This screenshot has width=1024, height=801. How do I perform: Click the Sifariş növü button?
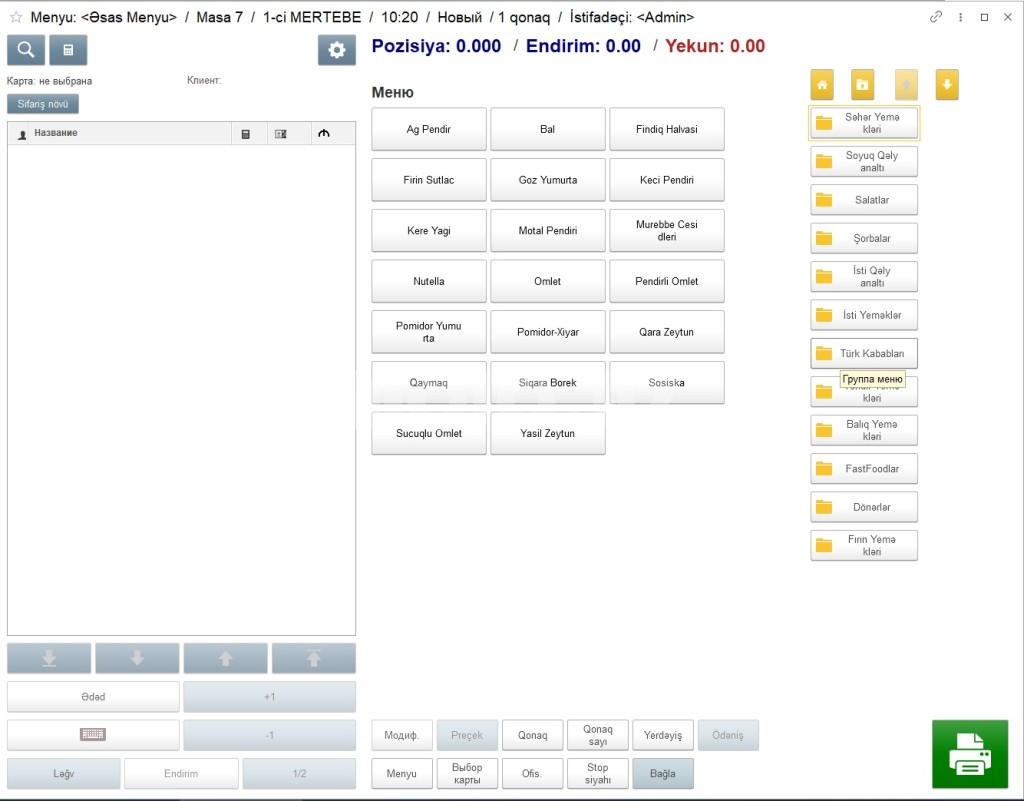pos(43,104)
